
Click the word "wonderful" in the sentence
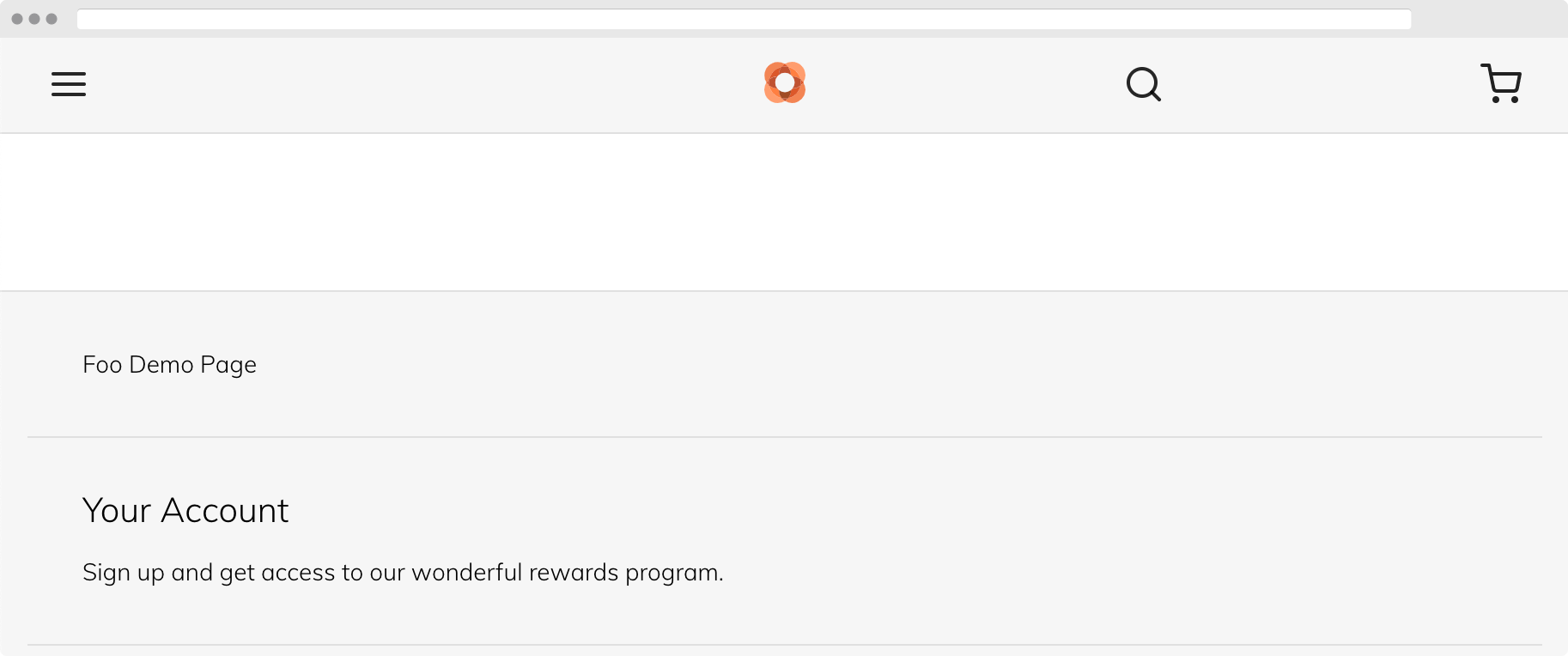[x=466, y=573]
